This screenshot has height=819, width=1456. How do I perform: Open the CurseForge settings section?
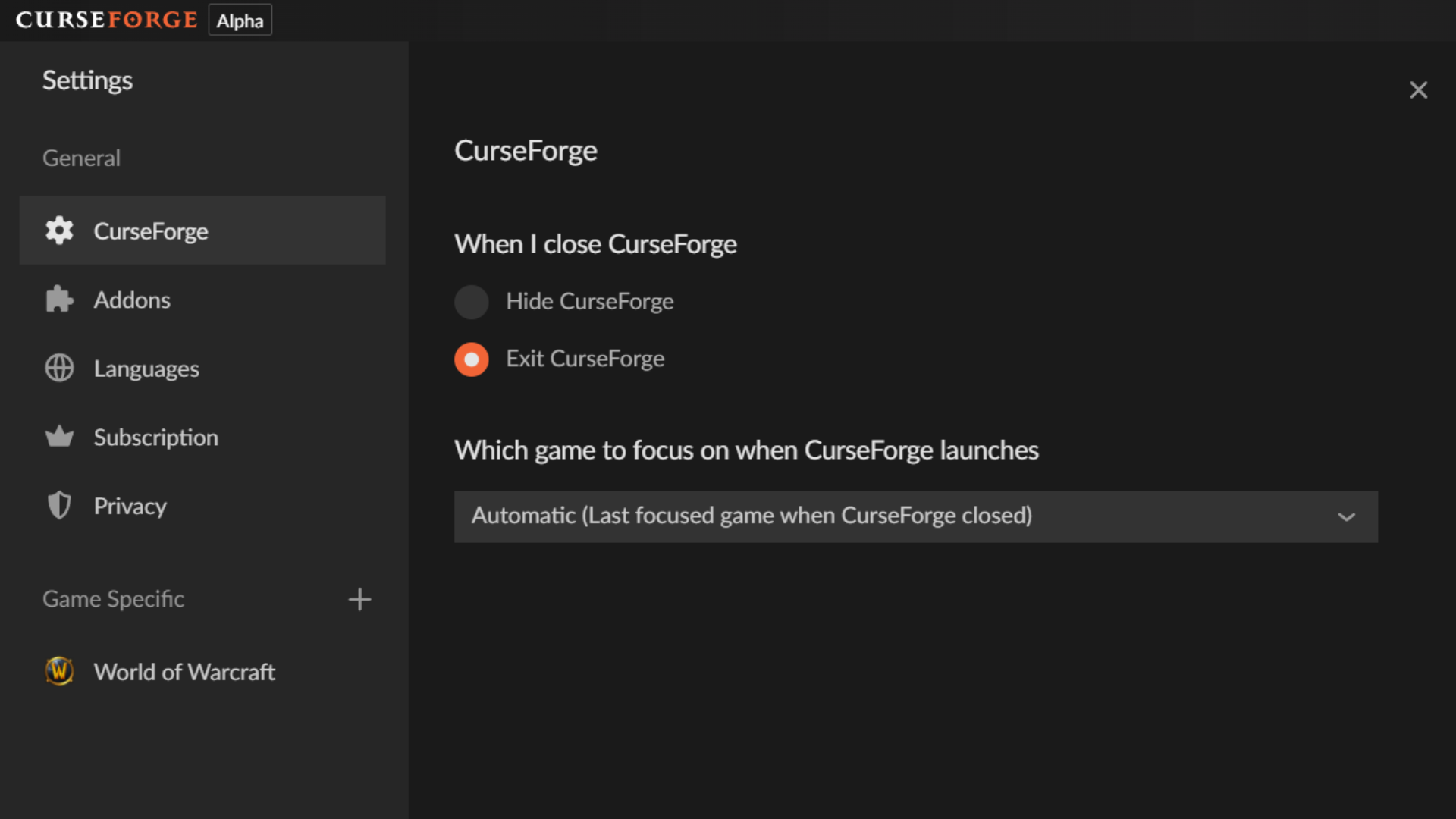pyautogui.click(x=202, y=231)
